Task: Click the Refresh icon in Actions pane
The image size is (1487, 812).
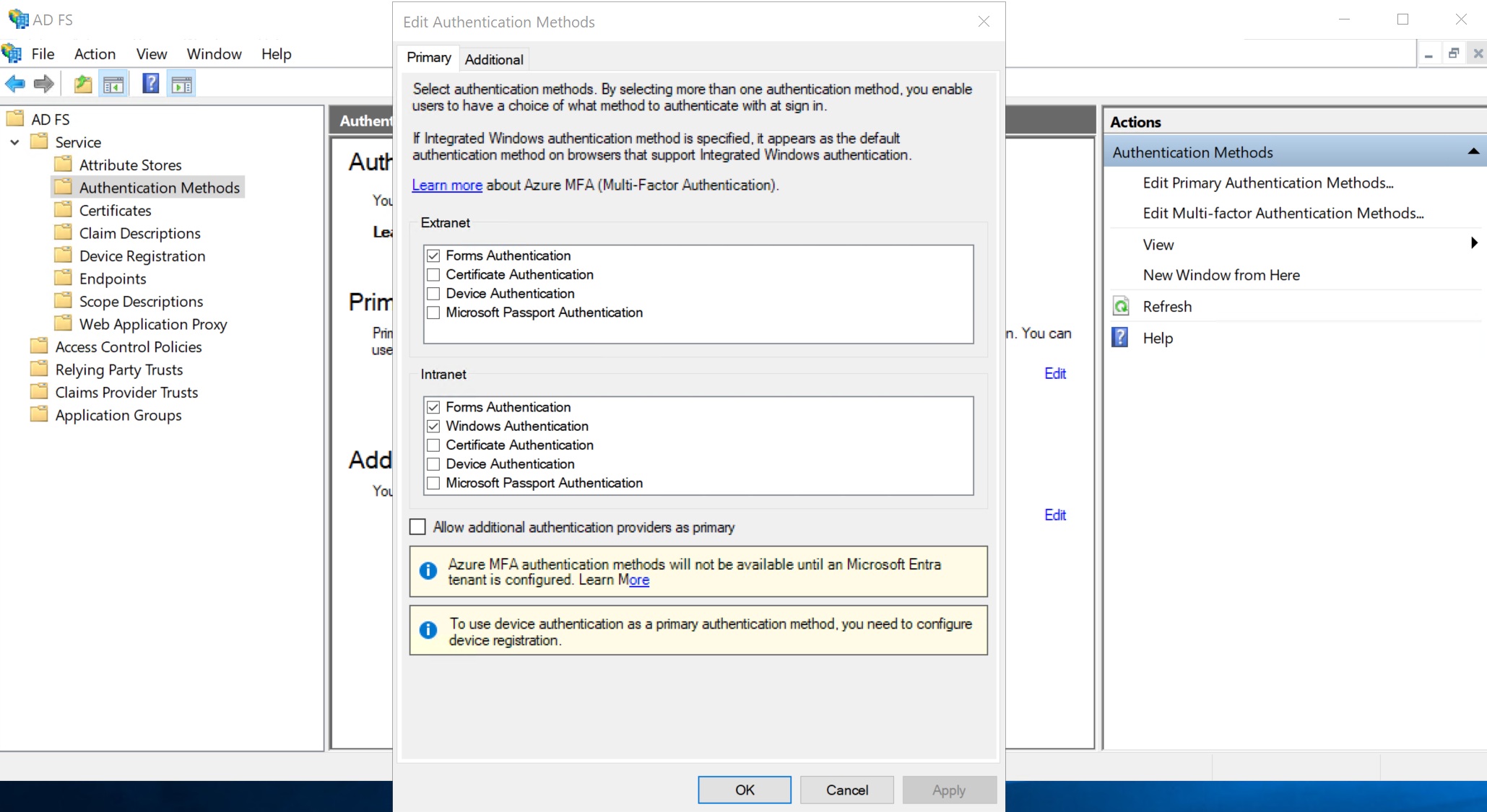Action: click(x=1121, y=306)
